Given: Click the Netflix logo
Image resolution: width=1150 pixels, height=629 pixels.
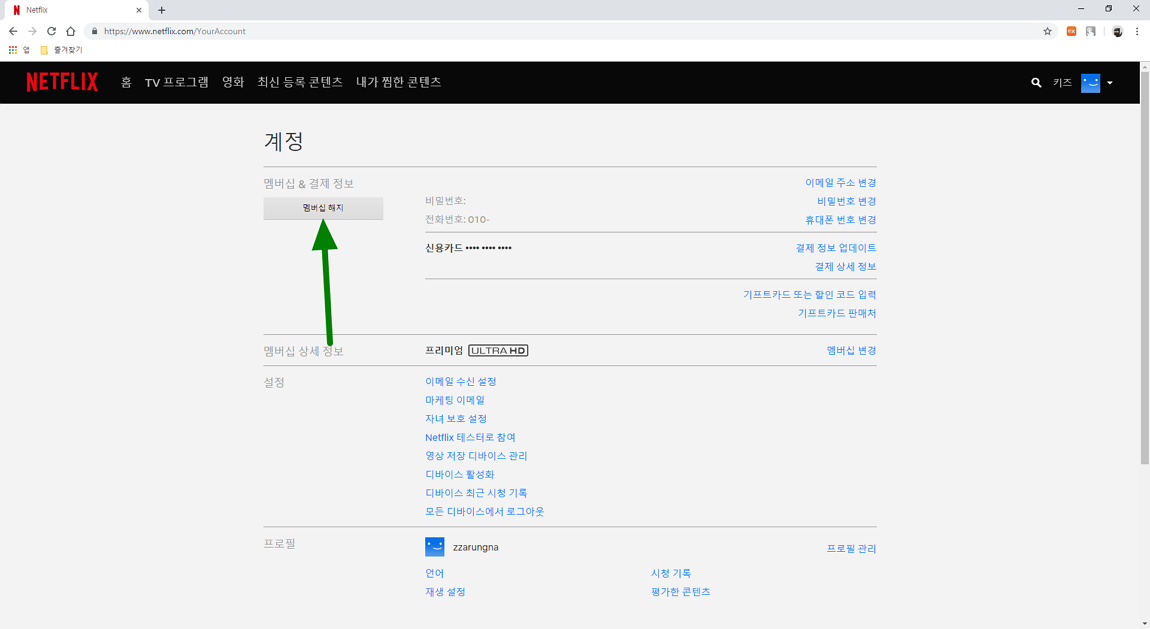Looking at the screenshot, I should (62, 82).
